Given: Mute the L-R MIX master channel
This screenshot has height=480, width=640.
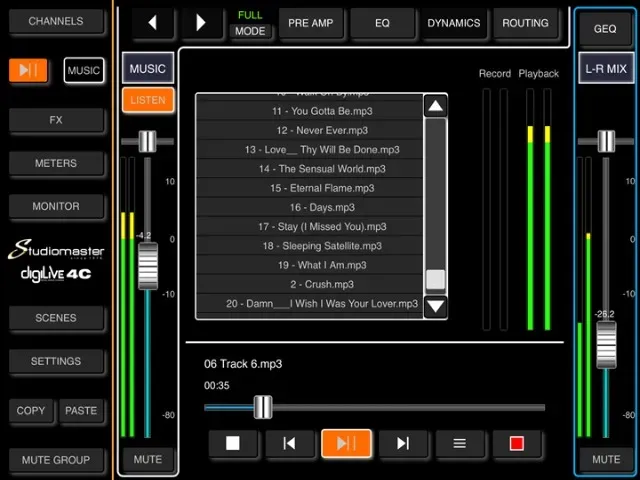Looking at the screenshot, I should [x=606, y=460].
